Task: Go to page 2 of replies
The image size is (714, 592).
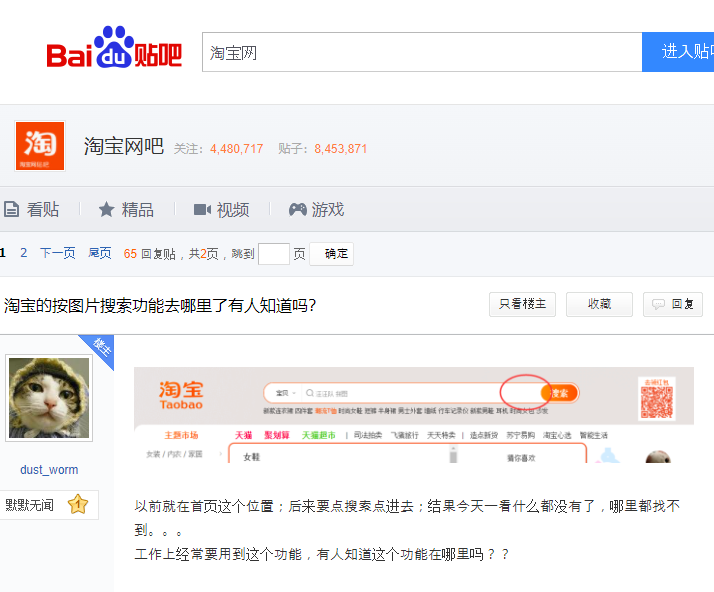Action: pyautogui.click(x=24, y=253)
